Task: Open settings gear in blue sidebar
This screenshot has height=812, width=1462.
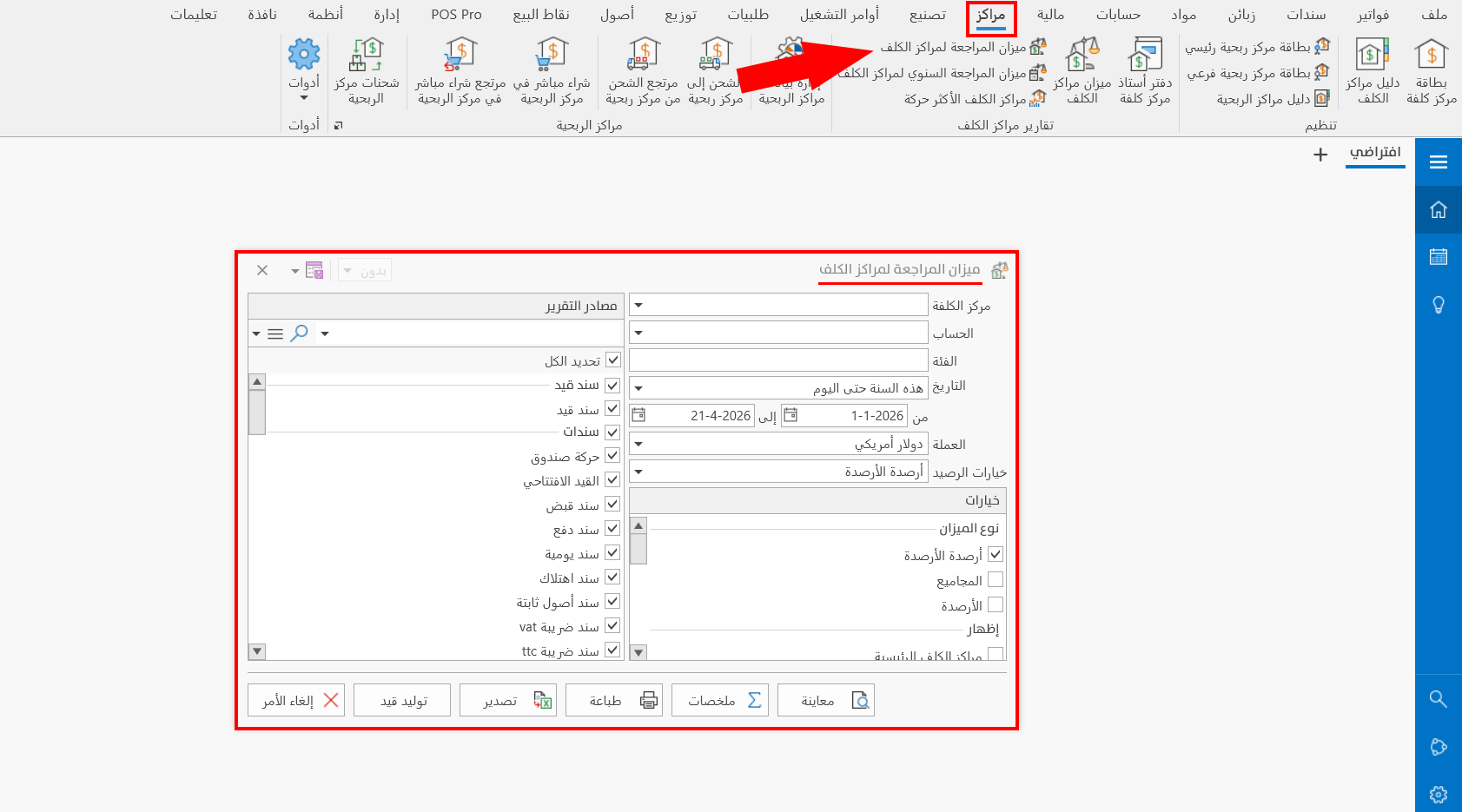Action: (x=1439, y=794)
